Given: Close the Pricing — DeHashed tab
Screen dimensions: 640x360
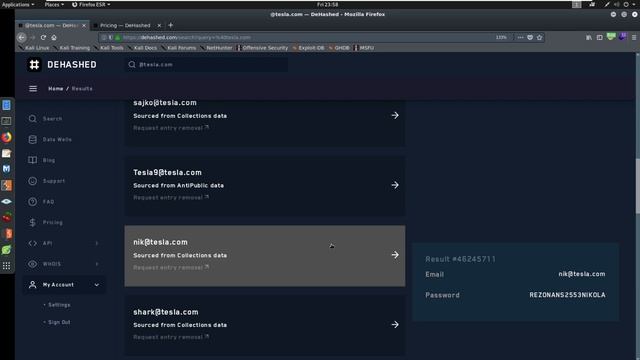Looking at the screenshot, I should (159, 25).
